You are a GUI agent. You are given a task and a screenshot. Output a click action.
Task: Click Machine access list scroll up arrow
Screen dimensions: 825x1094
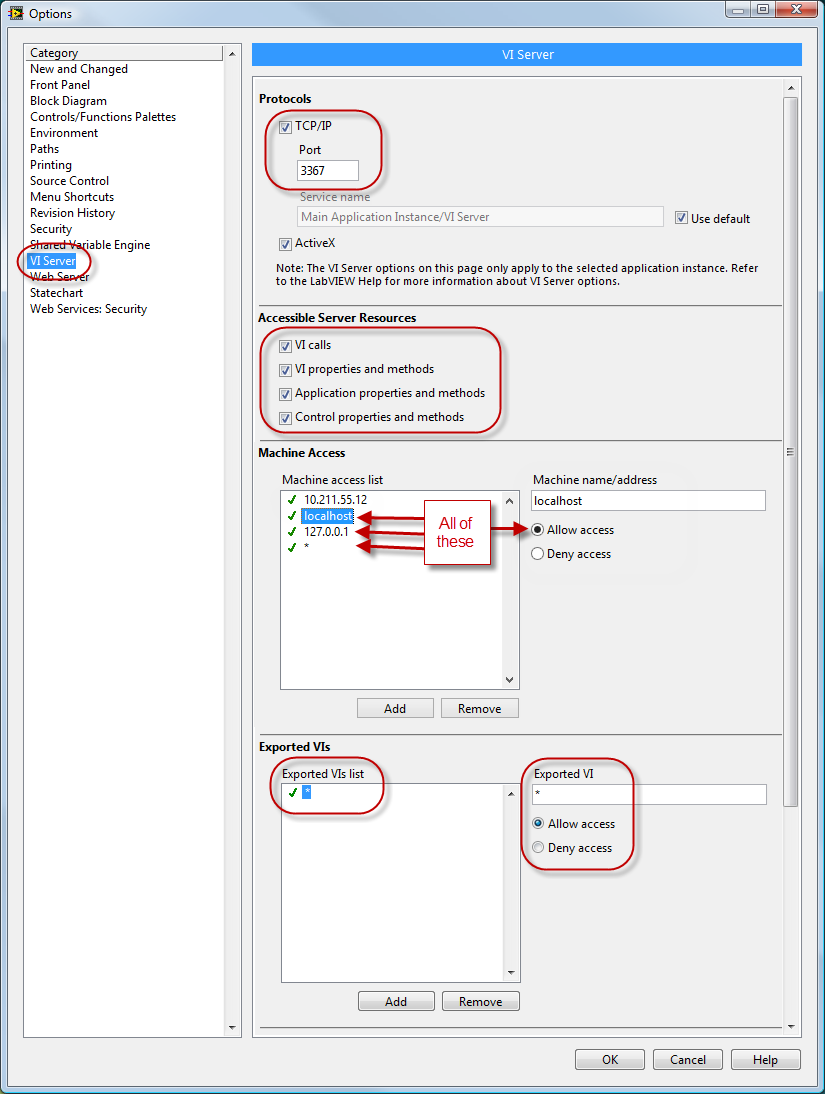pyautogui.click(x=510, y=501)
